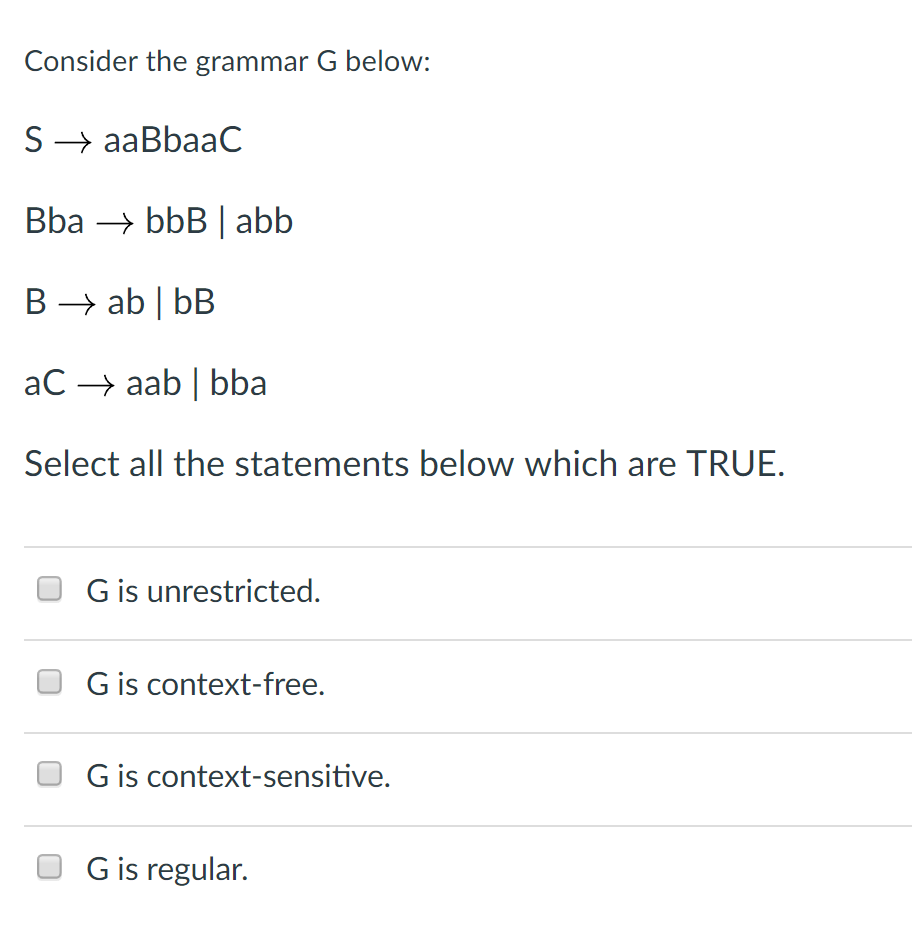Click the production rule 'B → ab | bB'
This screenshot has height=932, width=912.
point(119,301)
